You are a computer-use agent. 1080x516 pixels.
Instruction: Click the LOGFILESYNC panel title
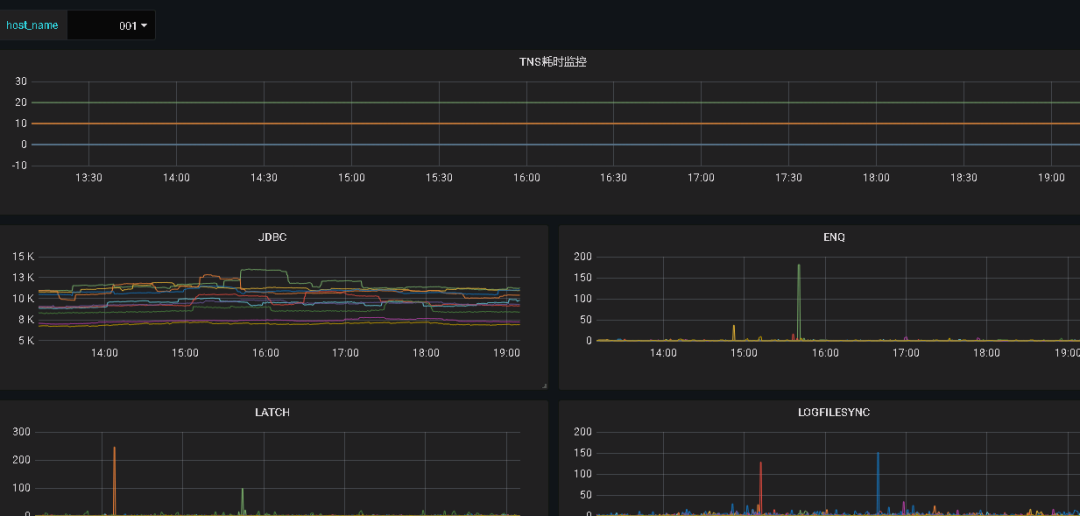[833, 412]
